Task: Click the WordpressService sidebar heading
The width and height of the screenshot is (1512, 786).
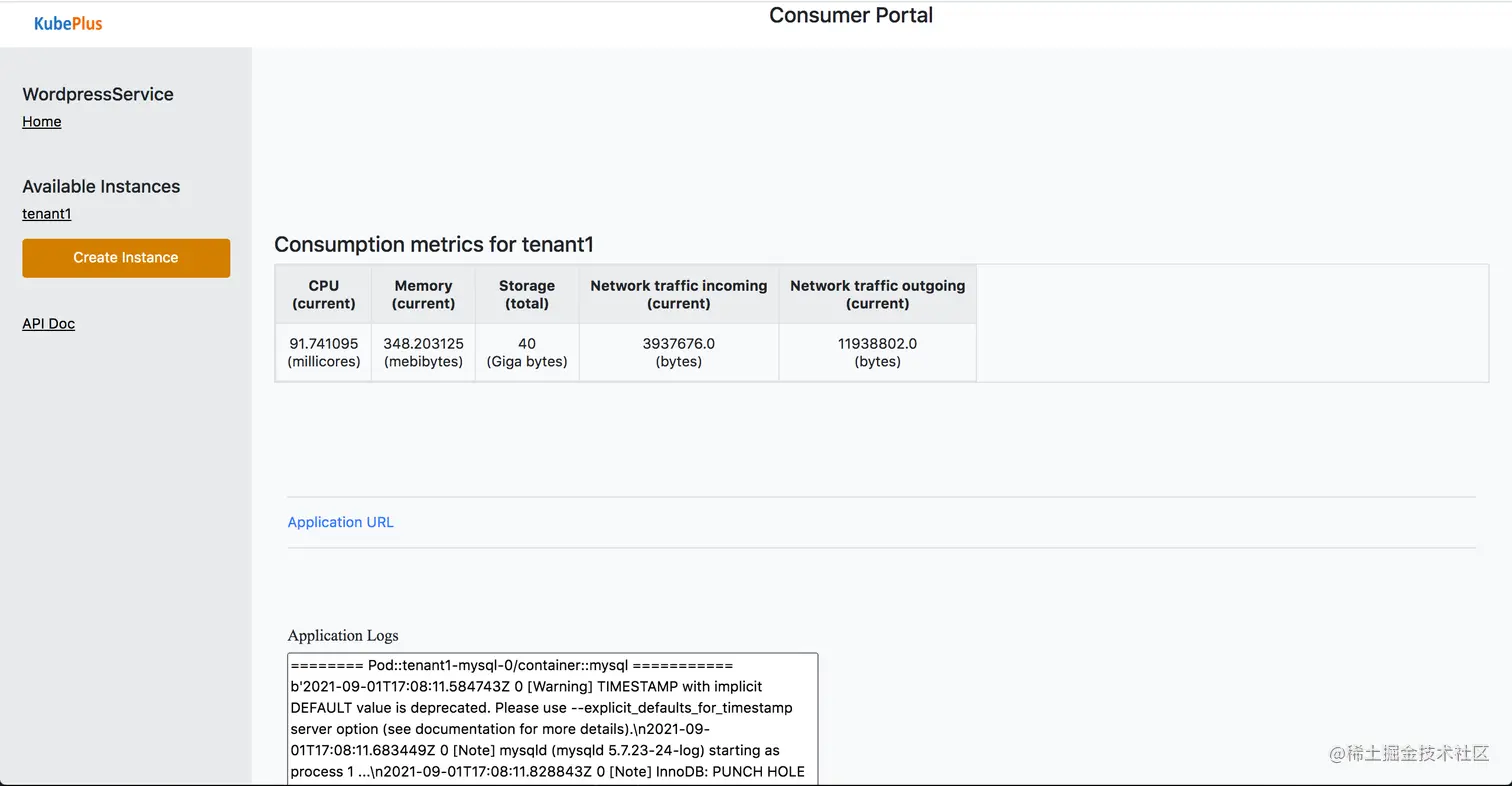Action: coord(98,94)
